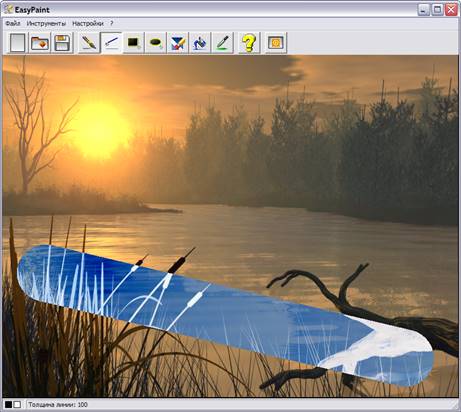Open the ? help menu
The width and height of the screenshot is (461, 412).
pos(112,23)
